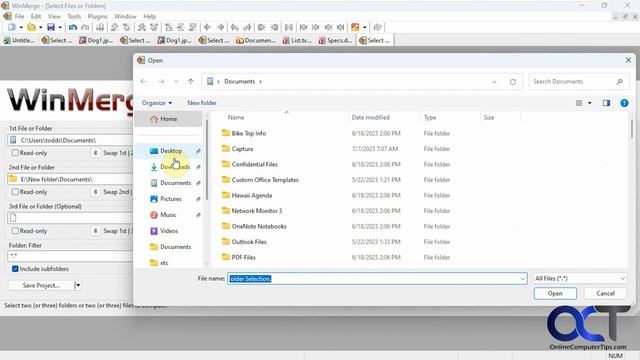Click the pin icon next to Desktop
The image size is (640, 360).
coord(198,151)
